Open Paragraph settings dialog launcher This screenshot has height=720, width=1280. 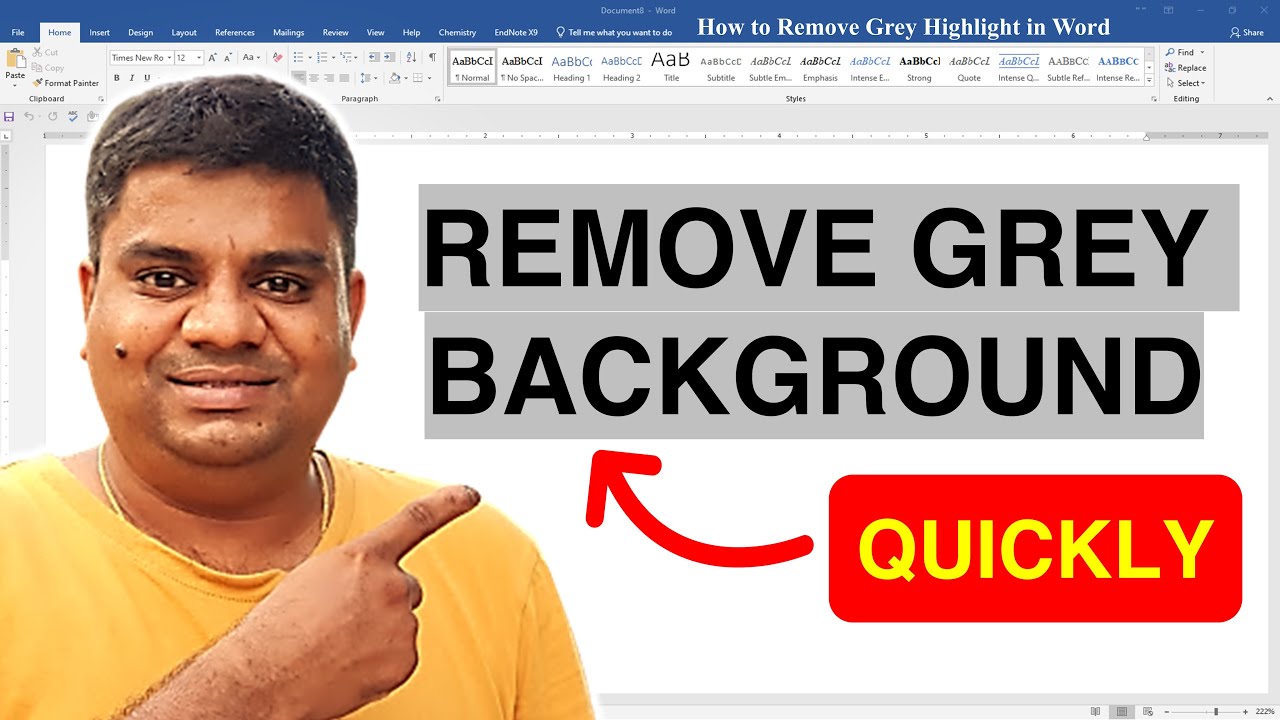click(x=438, y=99)
